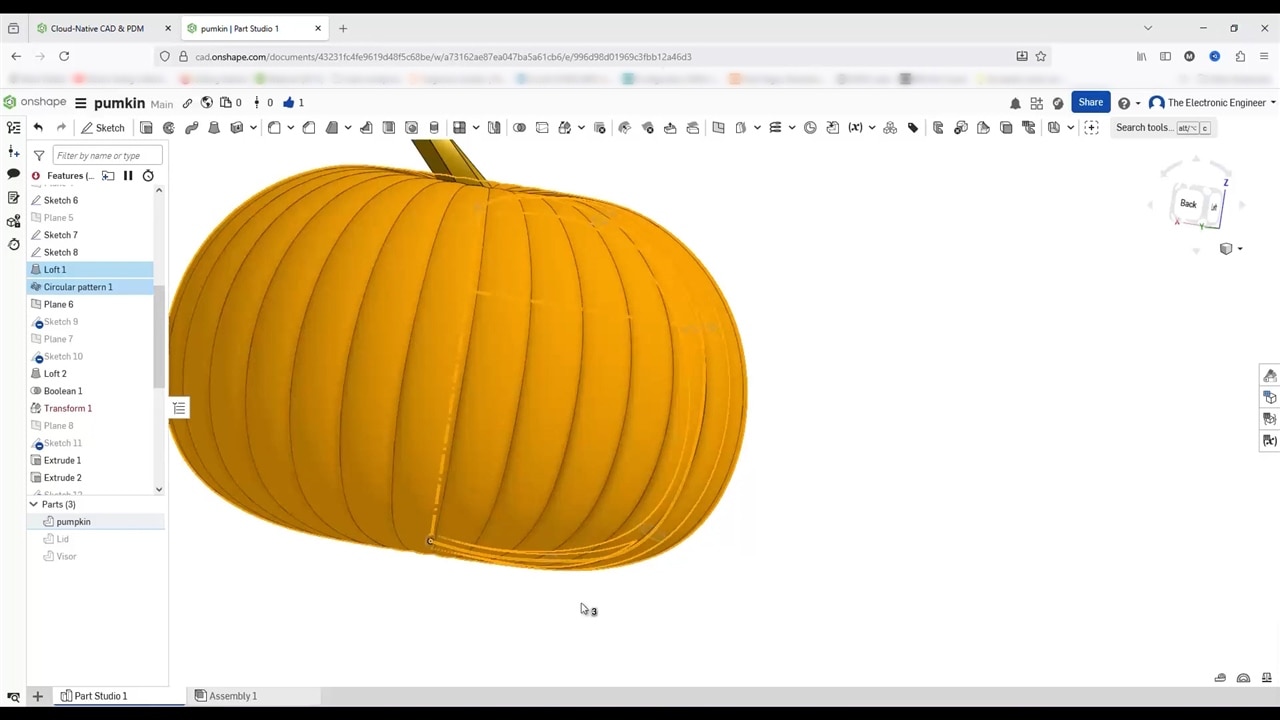Filter the feature list
Image resolution: width=1280 pixels, height=720 pixels.
pyautogui.click(x=39, y=155)
